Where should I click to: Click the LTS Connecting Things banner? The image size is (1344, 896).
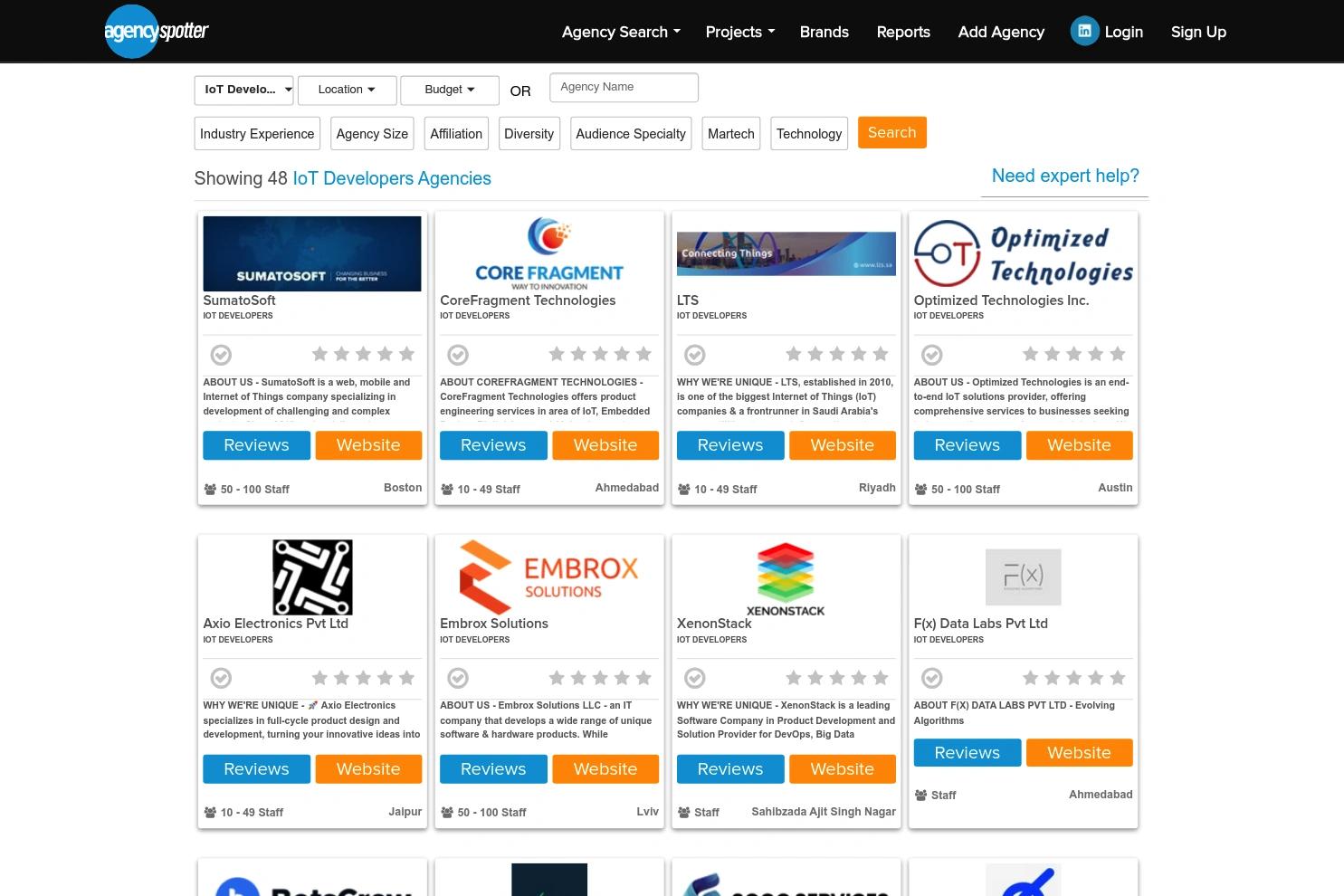click(x=786, y=253)
